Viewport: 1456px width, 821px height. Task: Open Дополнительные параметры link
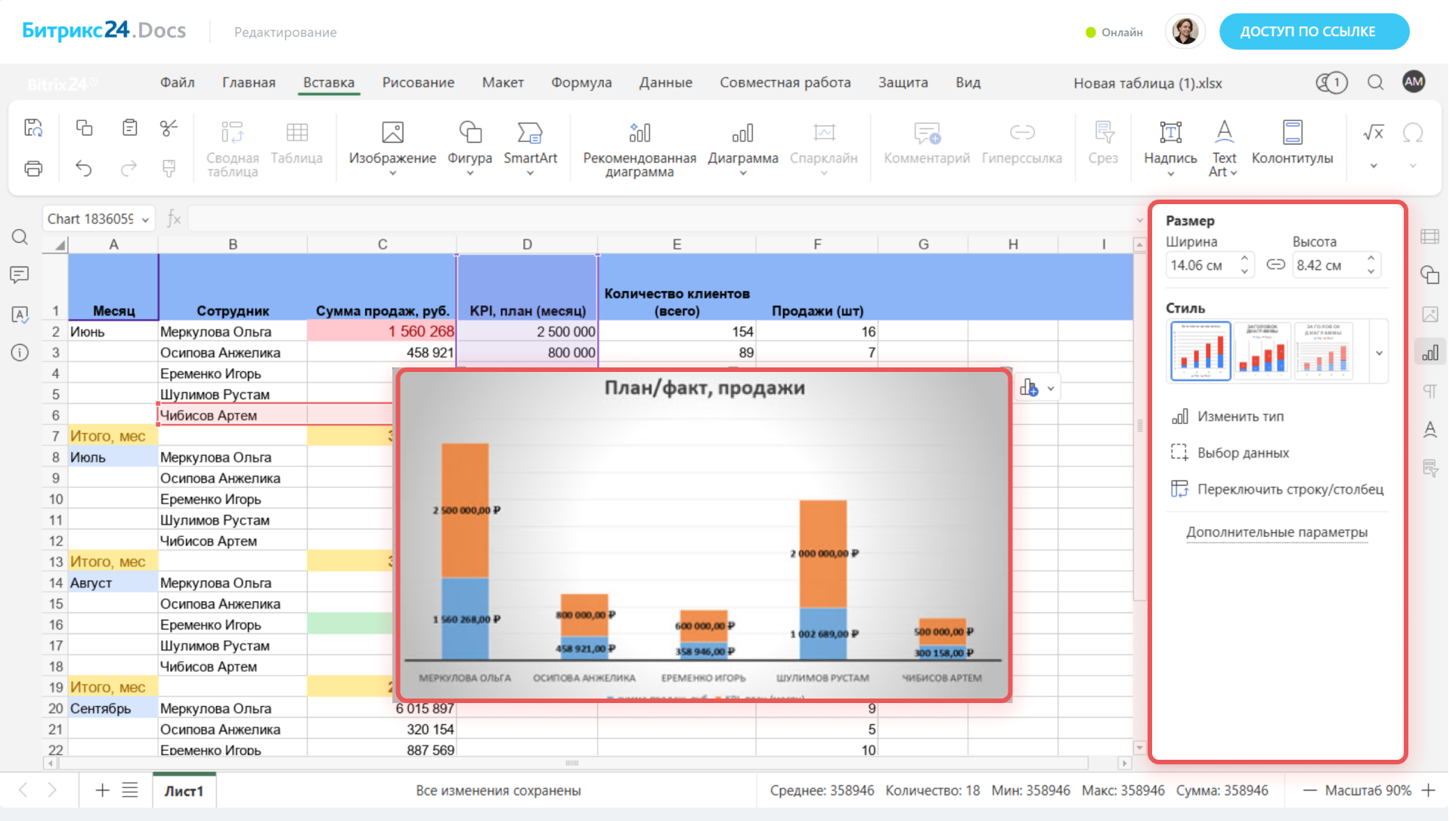1276,532
